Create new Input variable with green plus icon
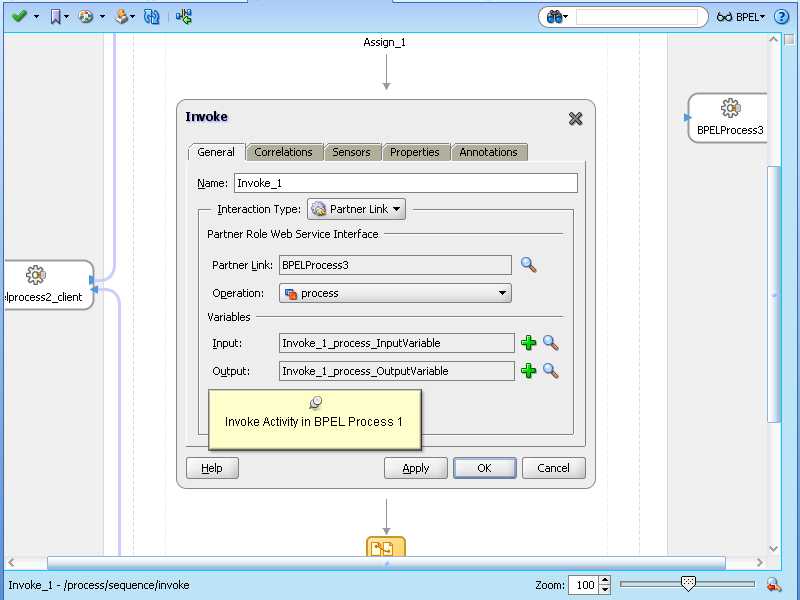800x600 pixels. [530, 343]
